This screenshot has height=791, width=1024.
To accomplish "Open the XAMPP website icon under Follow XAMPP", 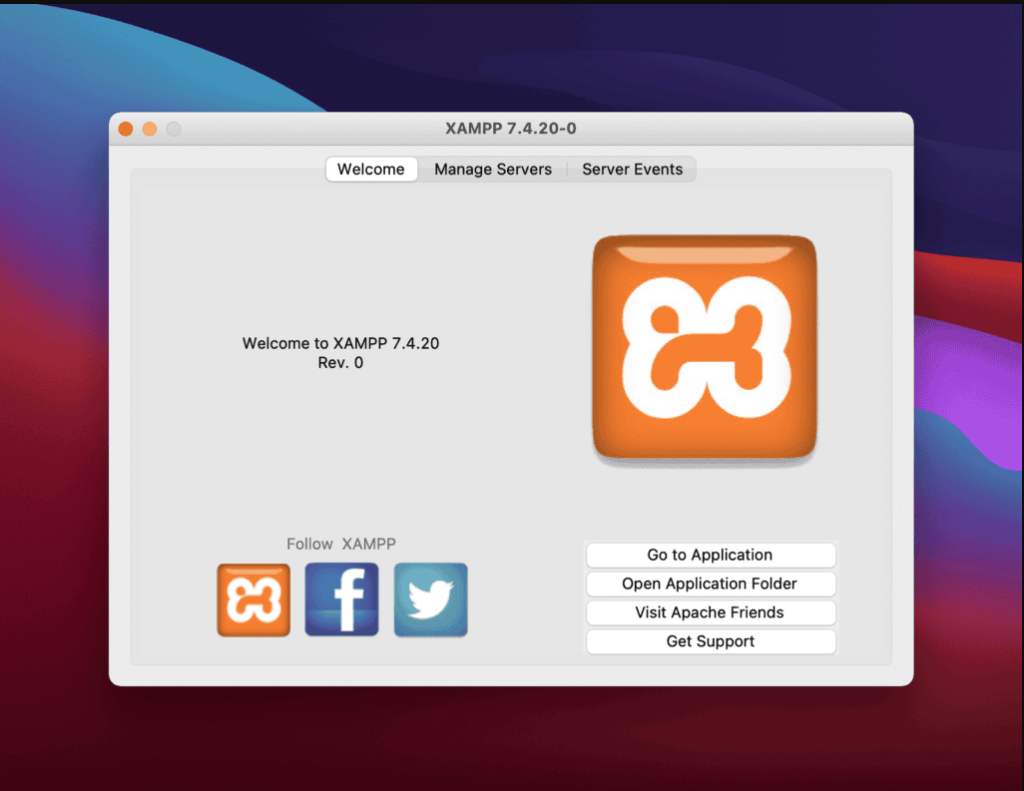I will tap(253, 600).
